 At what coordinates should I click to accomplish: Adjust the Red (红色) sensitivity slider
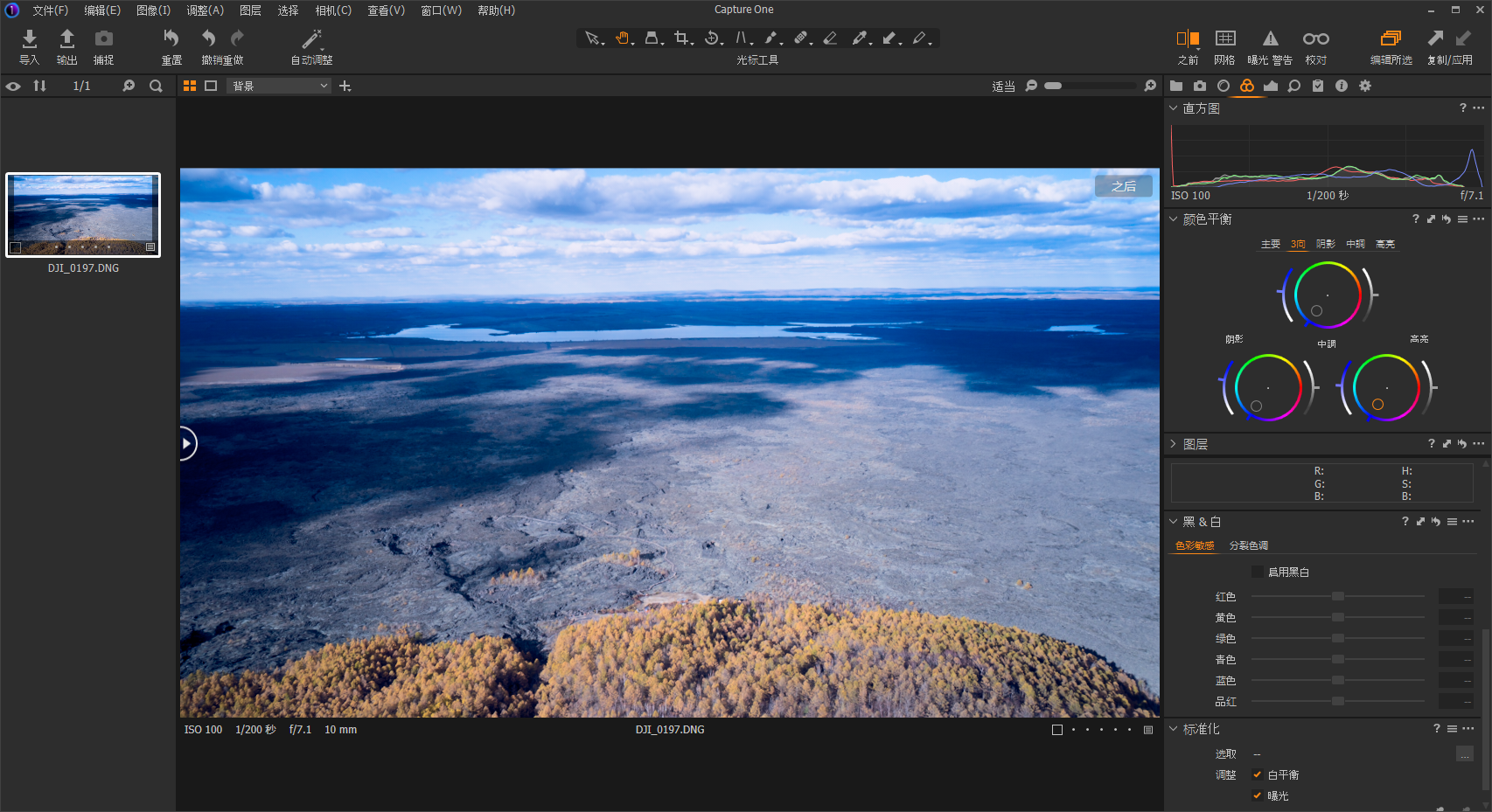[x=1337, y=596]
